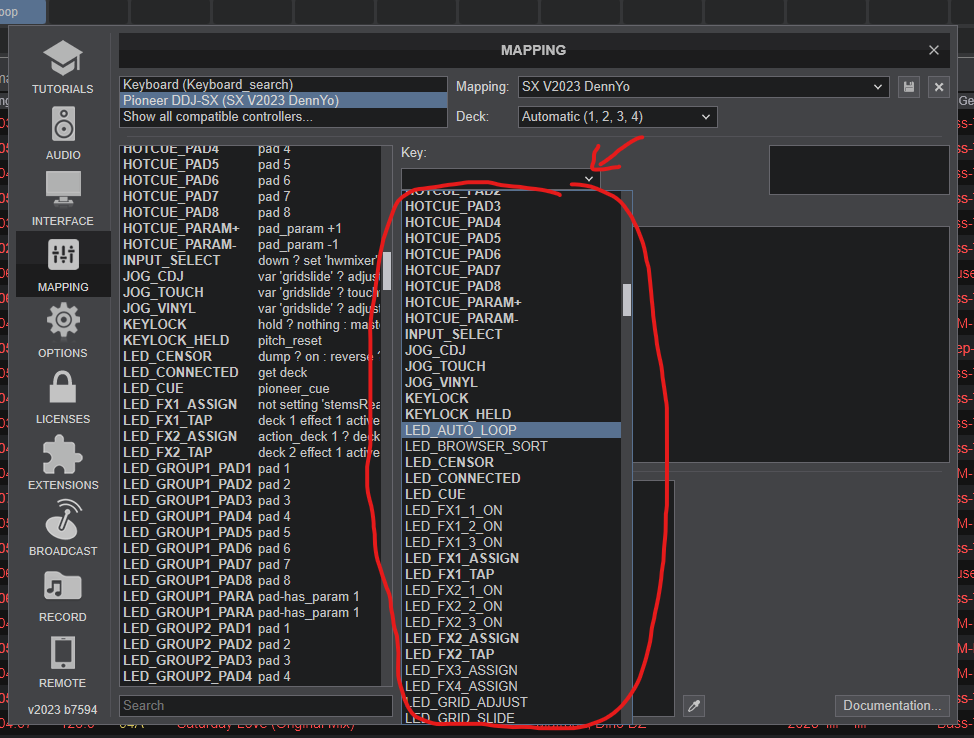Select LED_FX2_ASSIGN row in mapping list

point(251,437)
